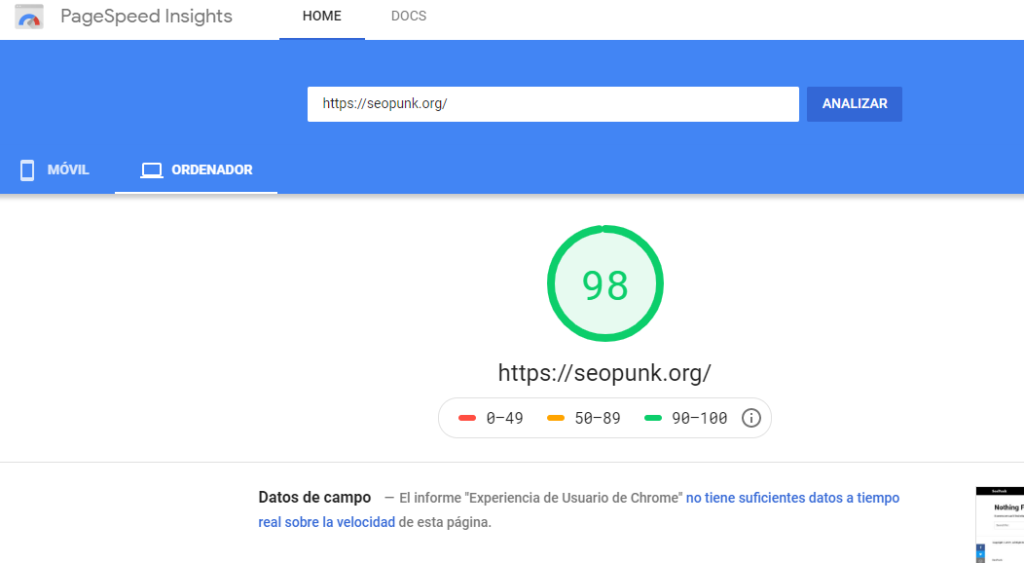
Task: Click the laptop icon in Ordenador tab
Action: coord(152,170)
